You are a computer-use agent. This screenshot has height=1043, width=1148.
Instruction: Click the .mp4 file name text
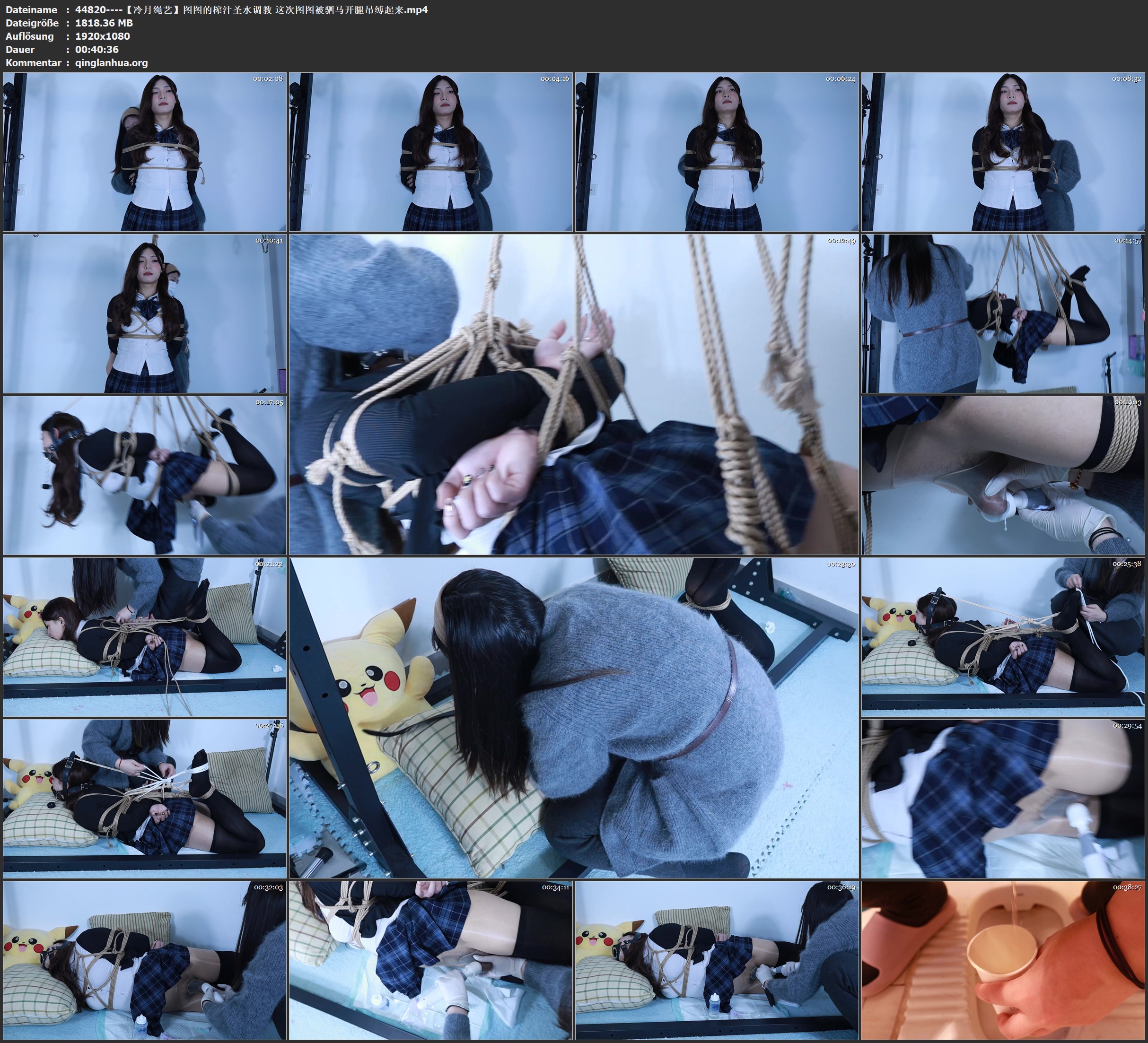[251, 9]
